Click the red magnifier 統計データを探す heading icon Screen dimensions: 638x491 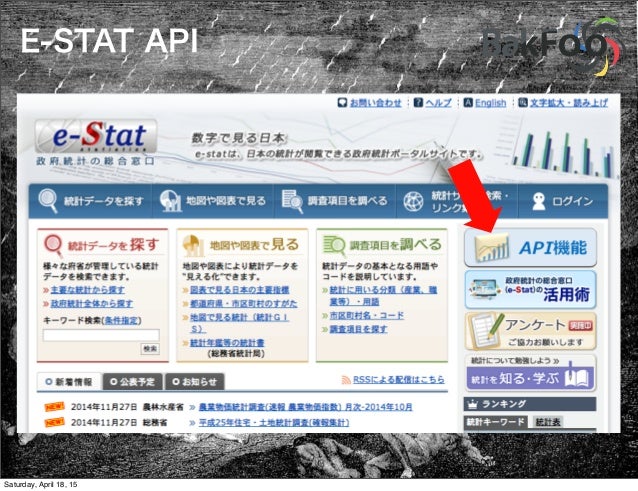point(53,245)
